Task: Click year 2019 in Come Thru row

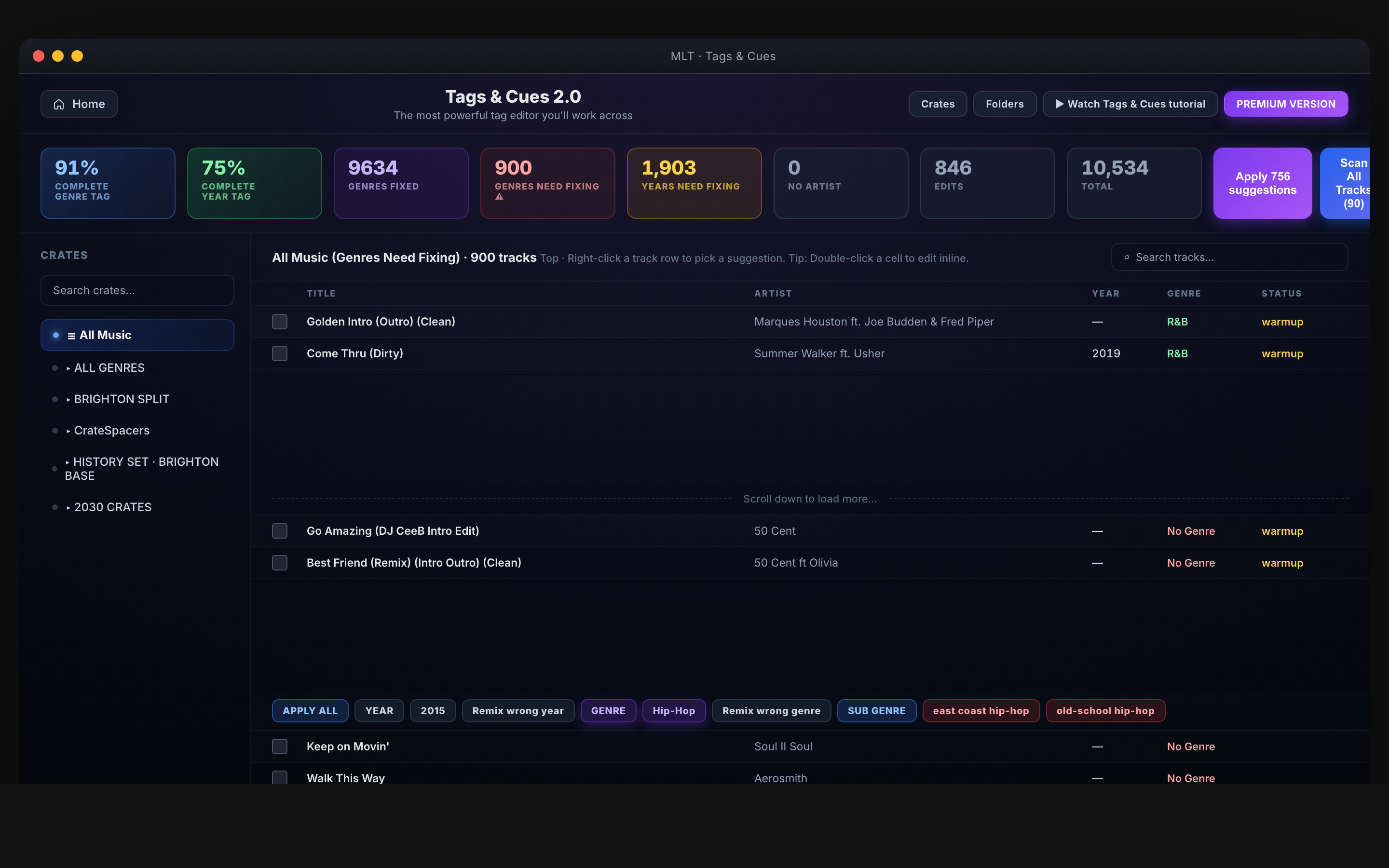Action: click(1106, 353)
